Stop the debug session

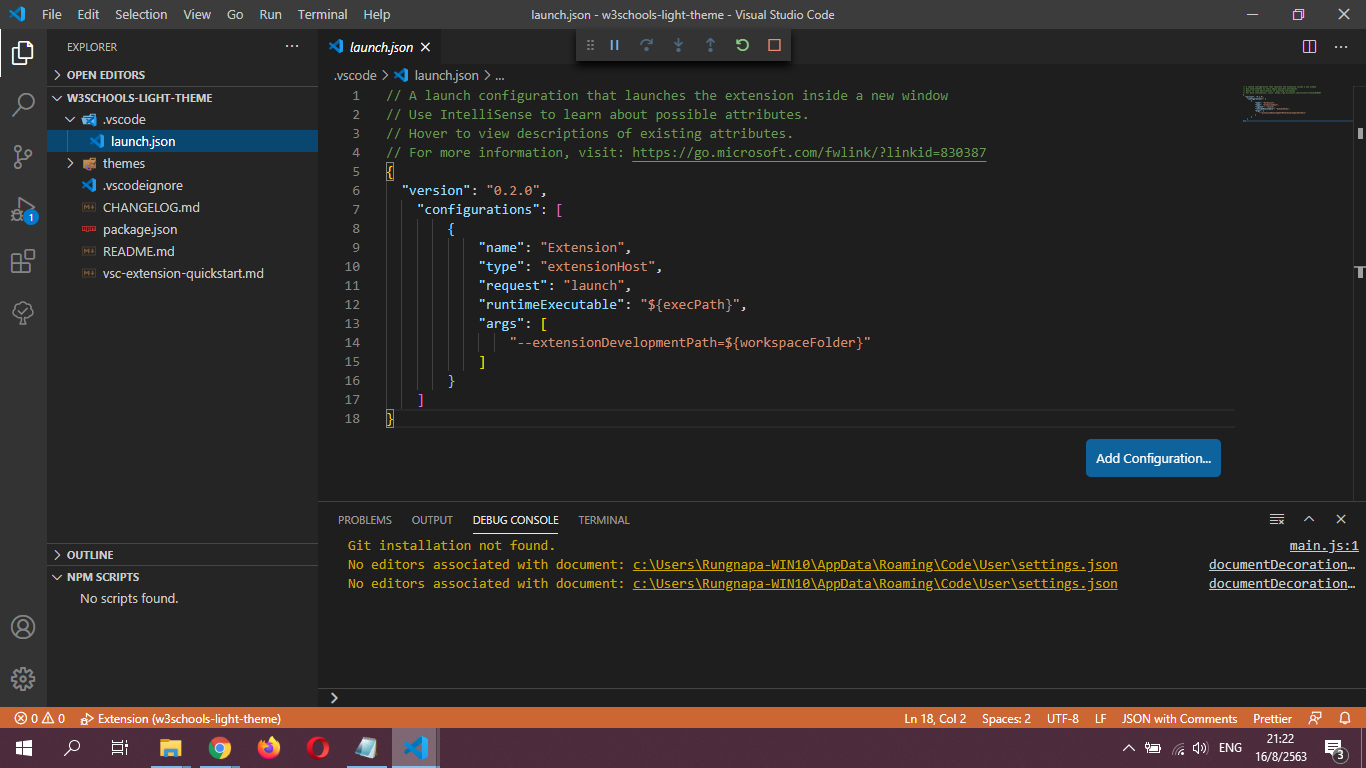pyautogui.click(x=774, y=45)
